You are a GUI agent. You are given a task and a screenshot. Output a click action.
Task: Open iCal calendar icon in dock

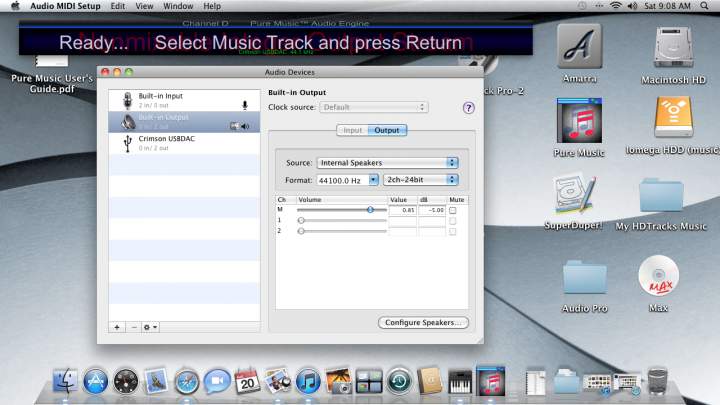[247, 381]
